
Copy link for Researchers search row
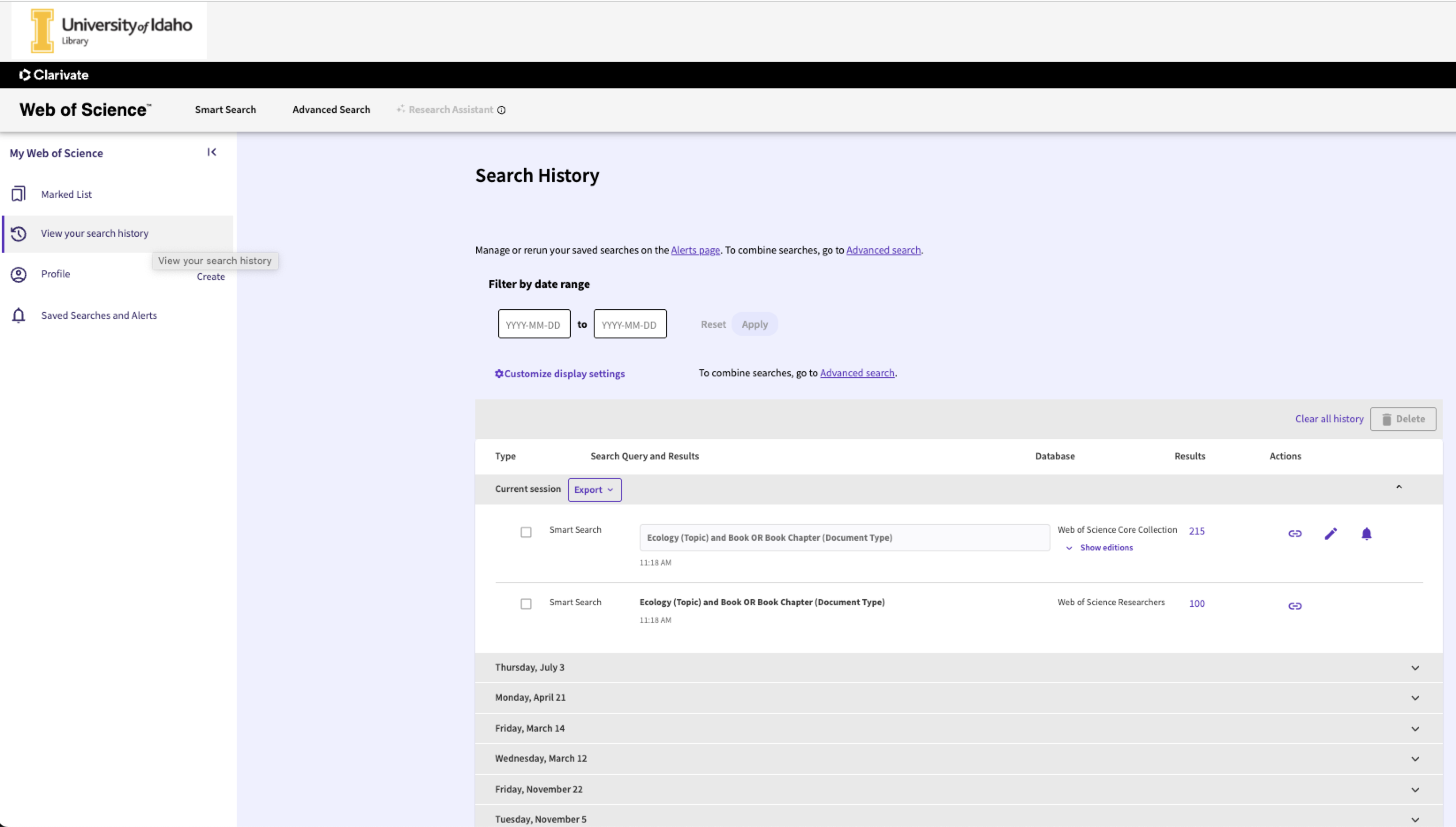[1295, 606]
